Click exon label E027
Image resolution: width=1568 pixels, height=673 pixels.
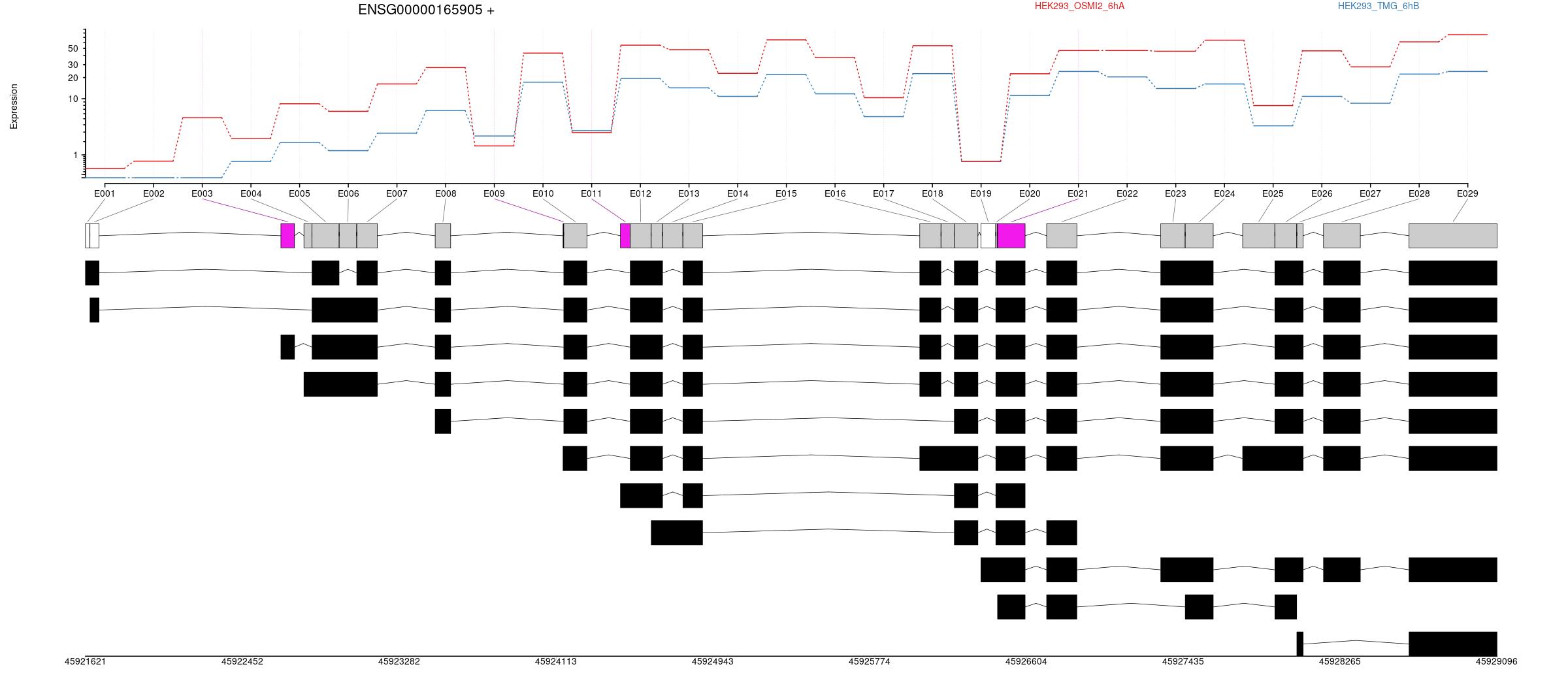(x=1370, y=193)
